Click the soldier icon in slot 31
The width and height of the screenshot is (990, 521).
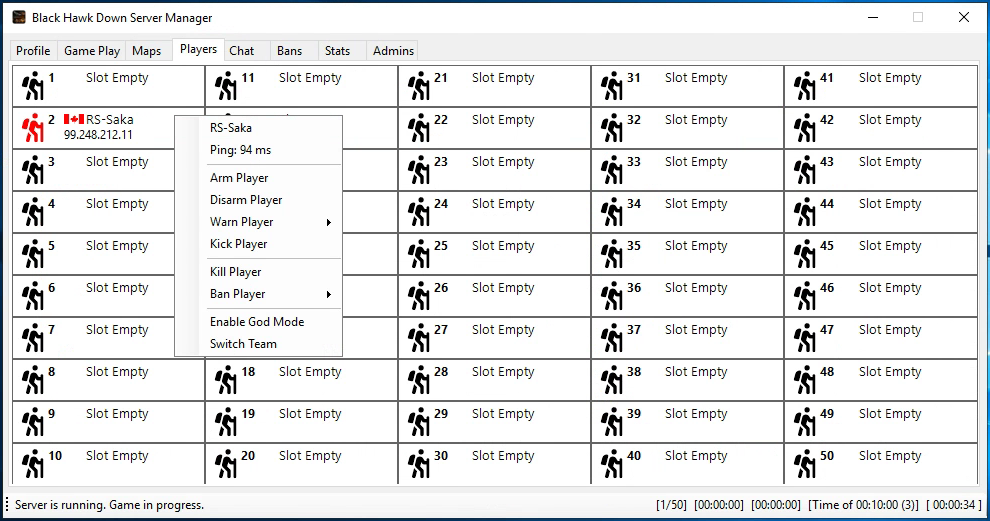point(612,86)
